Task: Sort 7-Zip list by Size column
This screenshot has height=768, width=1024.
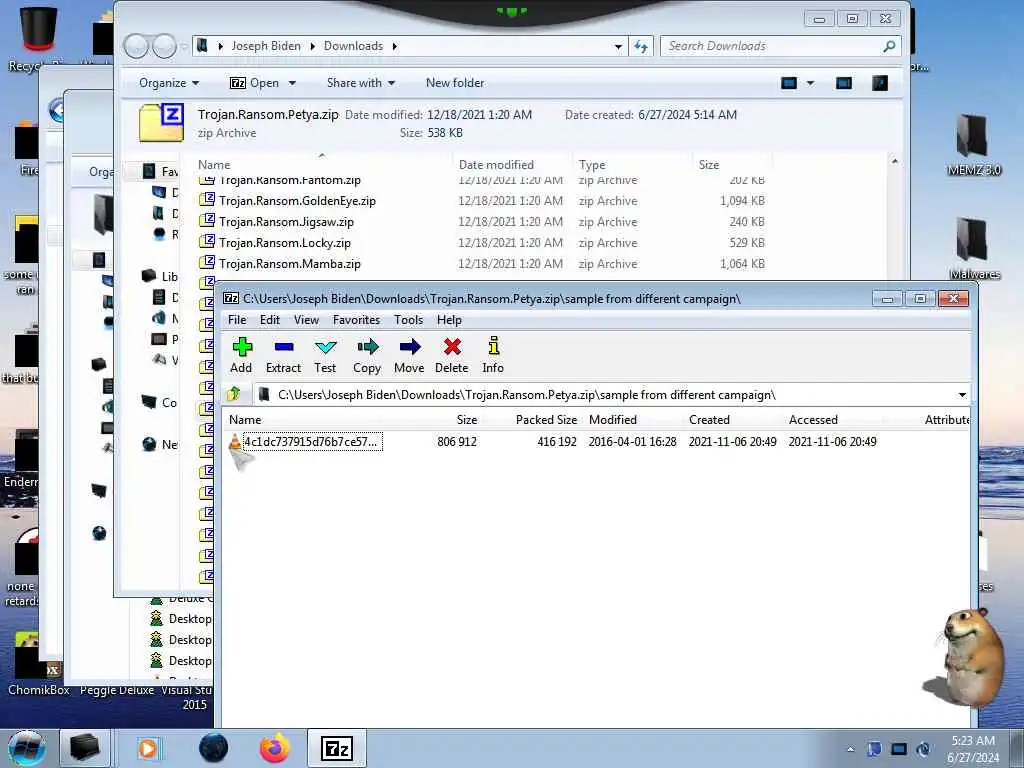Action: click(x=467, y=420)
